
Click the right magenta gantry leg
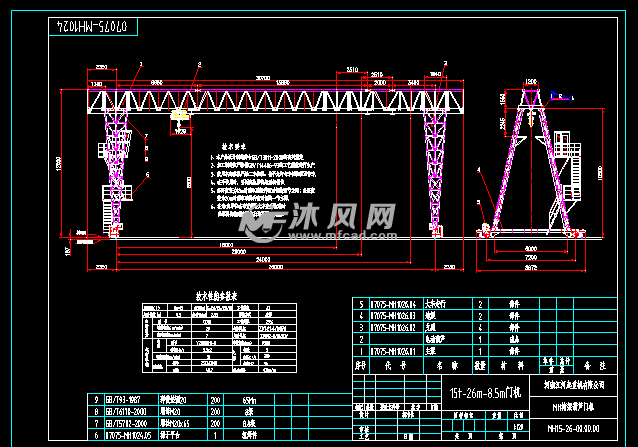(x=436, y=170)
